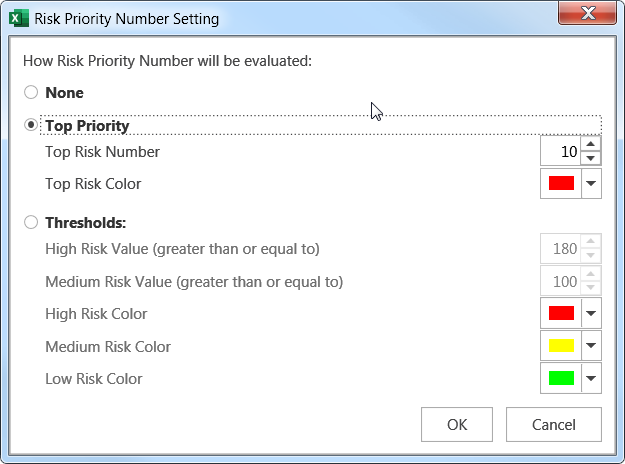Open the Low Risk Color dropdown arrow
Viewport: 625px width, 464px height.
[591, 379]
